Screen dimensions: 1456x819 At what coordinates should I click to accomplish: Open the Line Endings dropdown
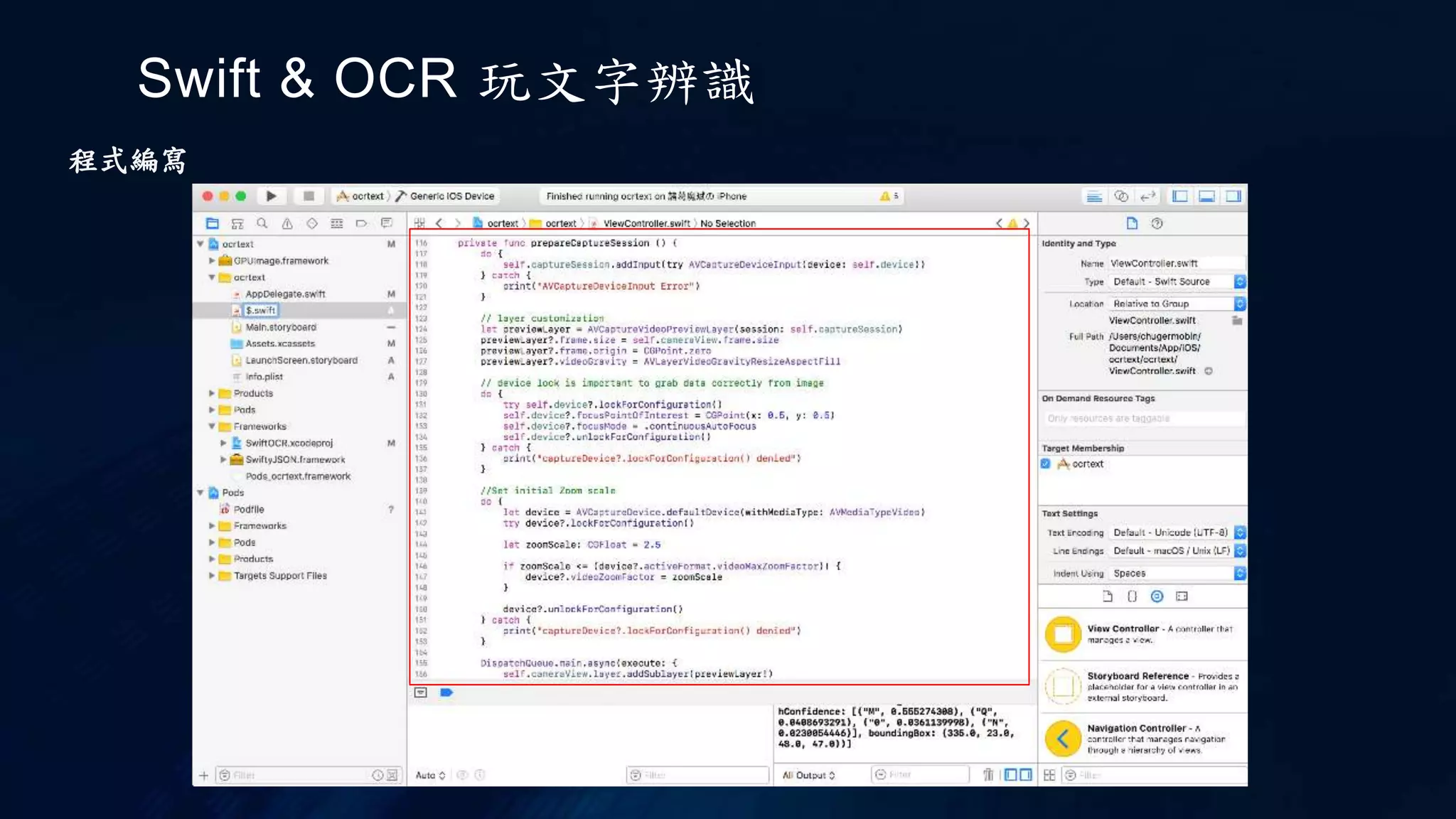[1177, 551]
